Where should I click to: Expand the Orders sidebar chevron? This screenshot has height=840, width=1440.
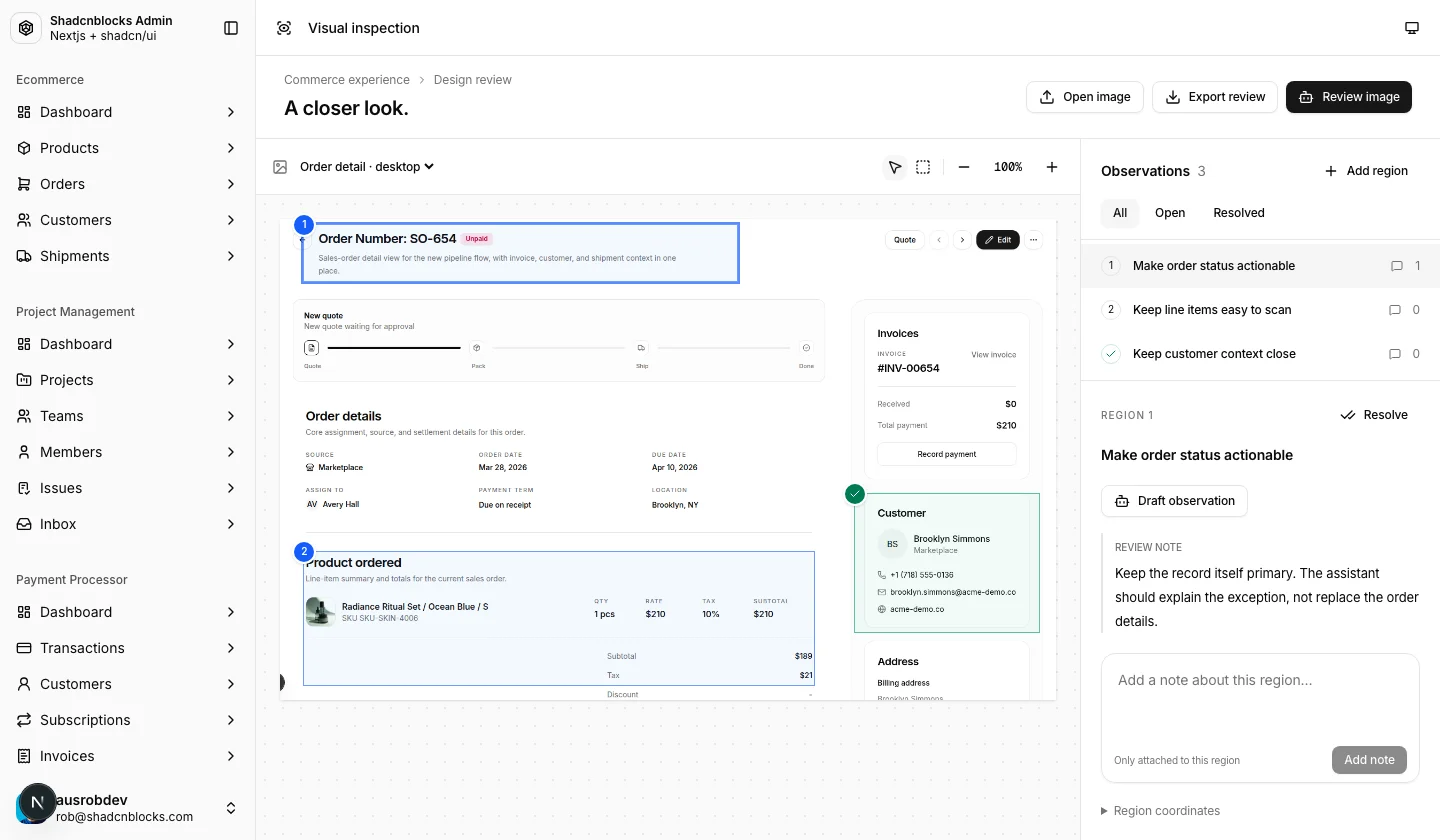tap(231, 184)
